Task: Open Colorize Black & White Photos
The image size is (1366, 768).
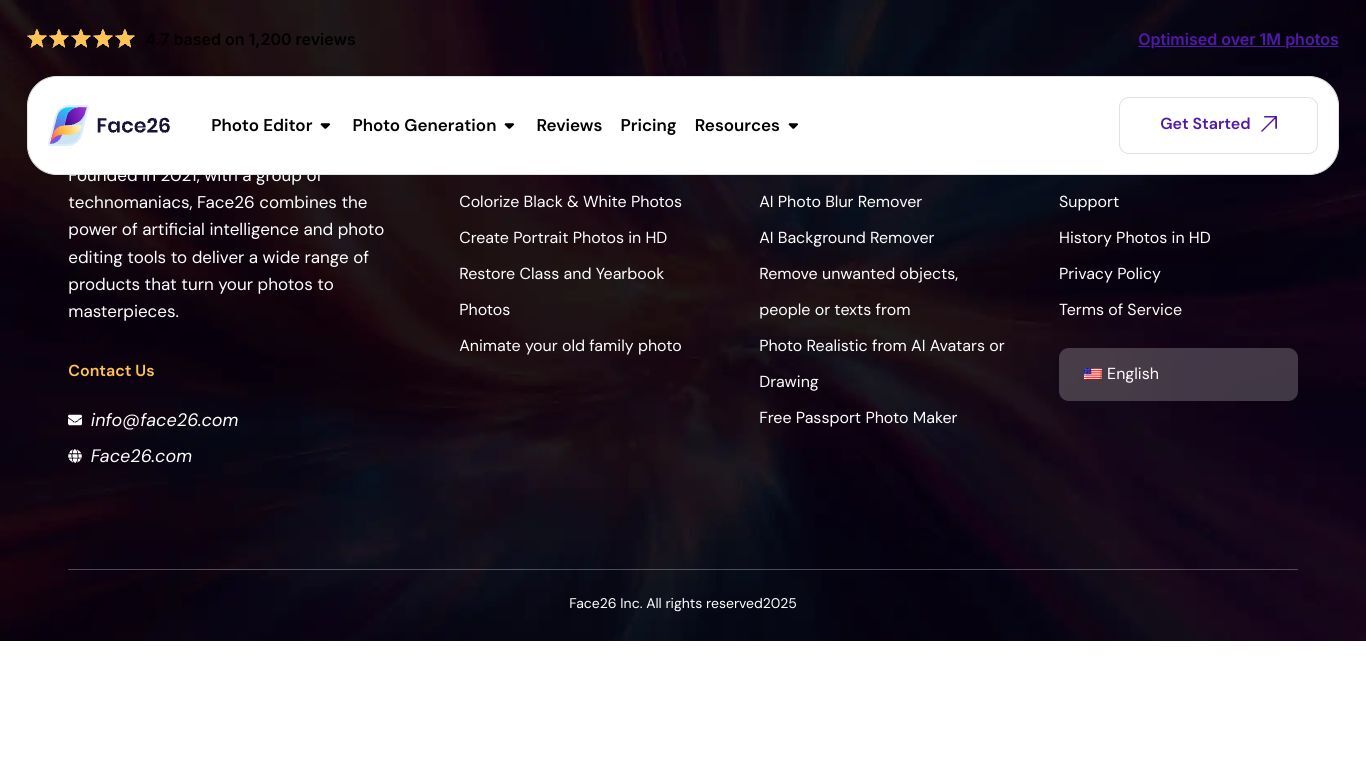Action: [570, 201]
